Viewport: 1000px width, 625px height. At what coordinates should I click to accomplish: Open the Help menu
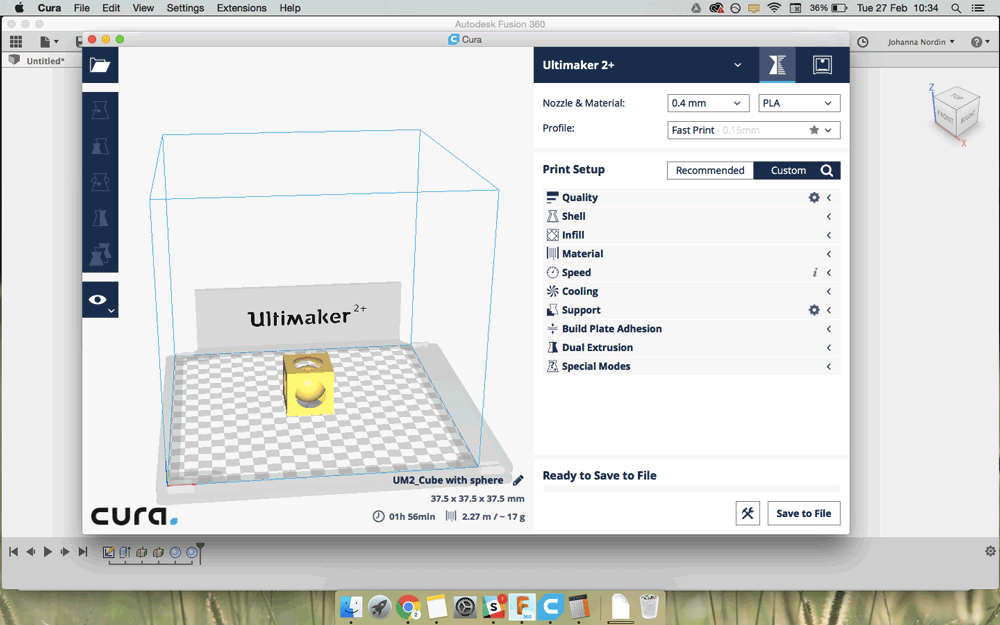290,8
